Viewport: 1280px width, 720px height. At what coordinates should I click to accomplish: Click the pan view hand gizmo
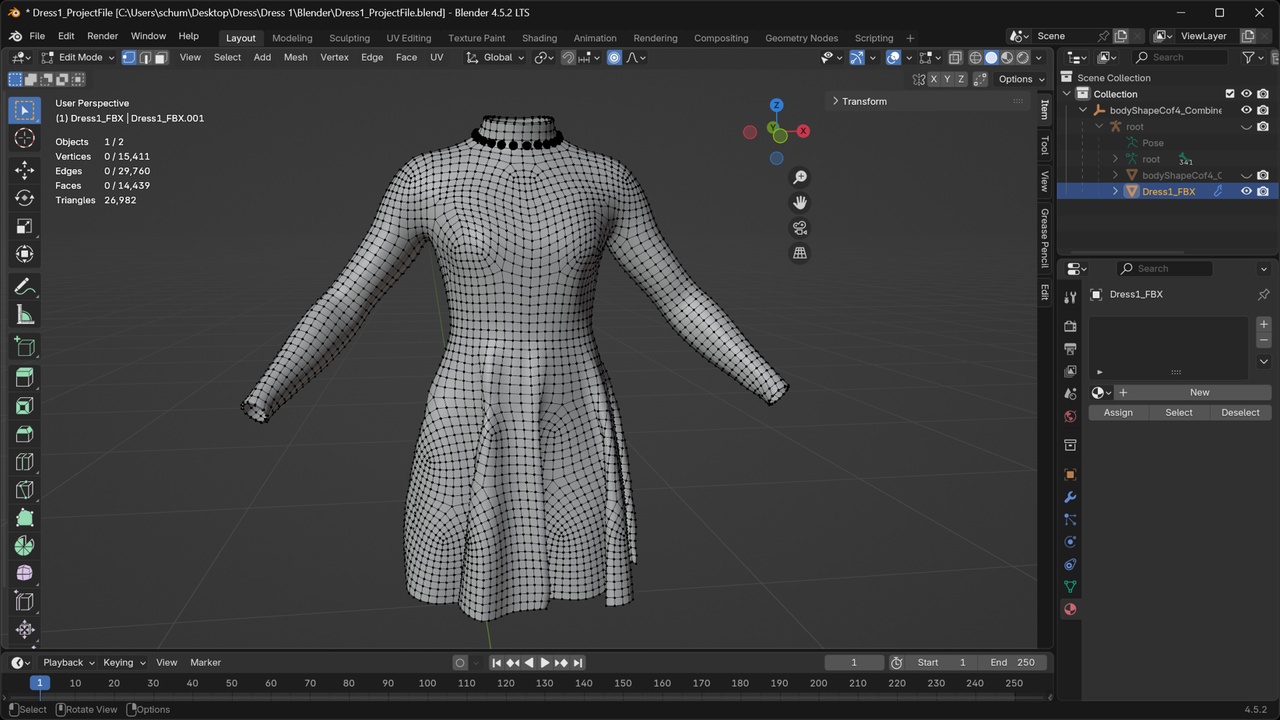point(800,202)
